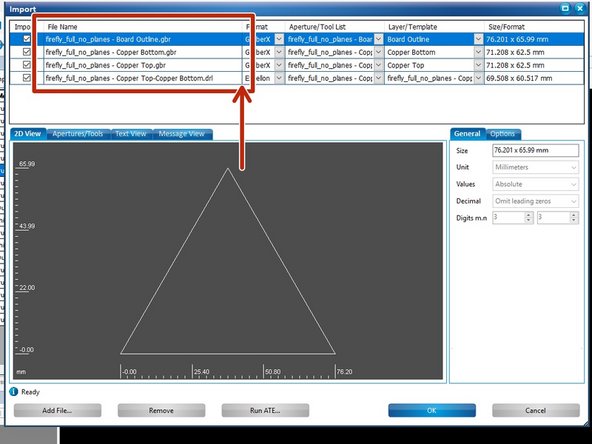Screen dimensions: 592x444
Task: Uncheck import box for Copper Top-Copper Bottom.drl
Action: [27, 78]
